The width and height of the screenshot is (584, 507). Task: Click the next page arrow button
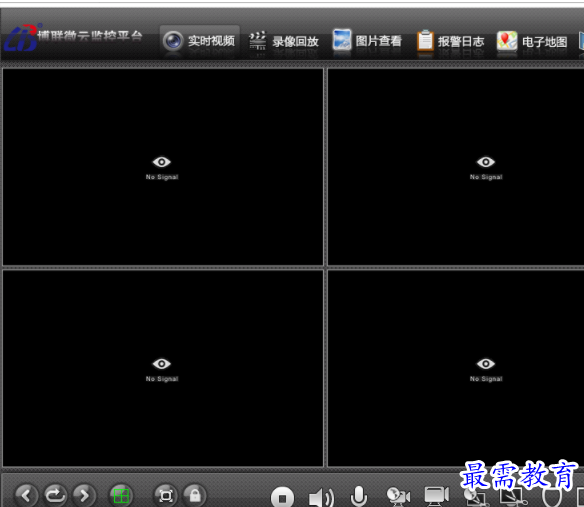[84, 495]
